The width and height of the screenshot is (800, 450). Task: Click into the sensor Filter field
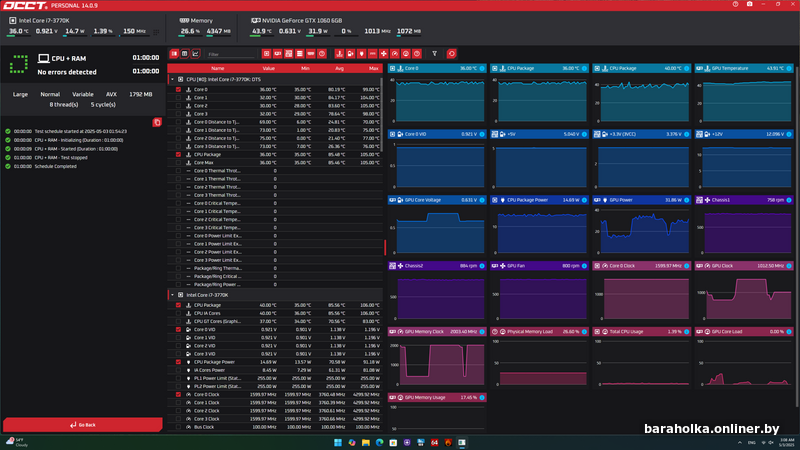pyautogui.click(x=231, y=54)
